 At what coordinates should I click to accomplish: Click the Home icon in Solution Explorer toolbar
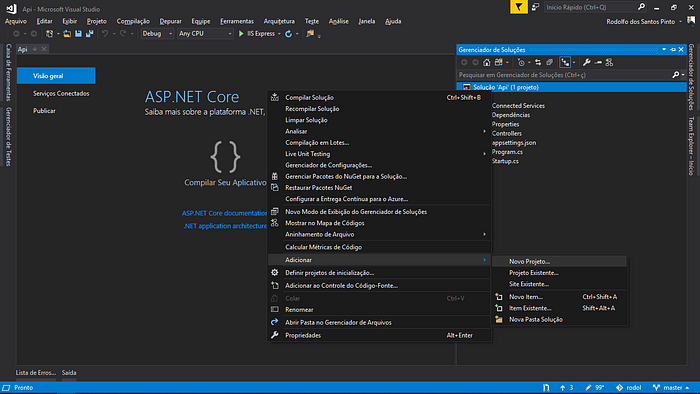point(487,62)
